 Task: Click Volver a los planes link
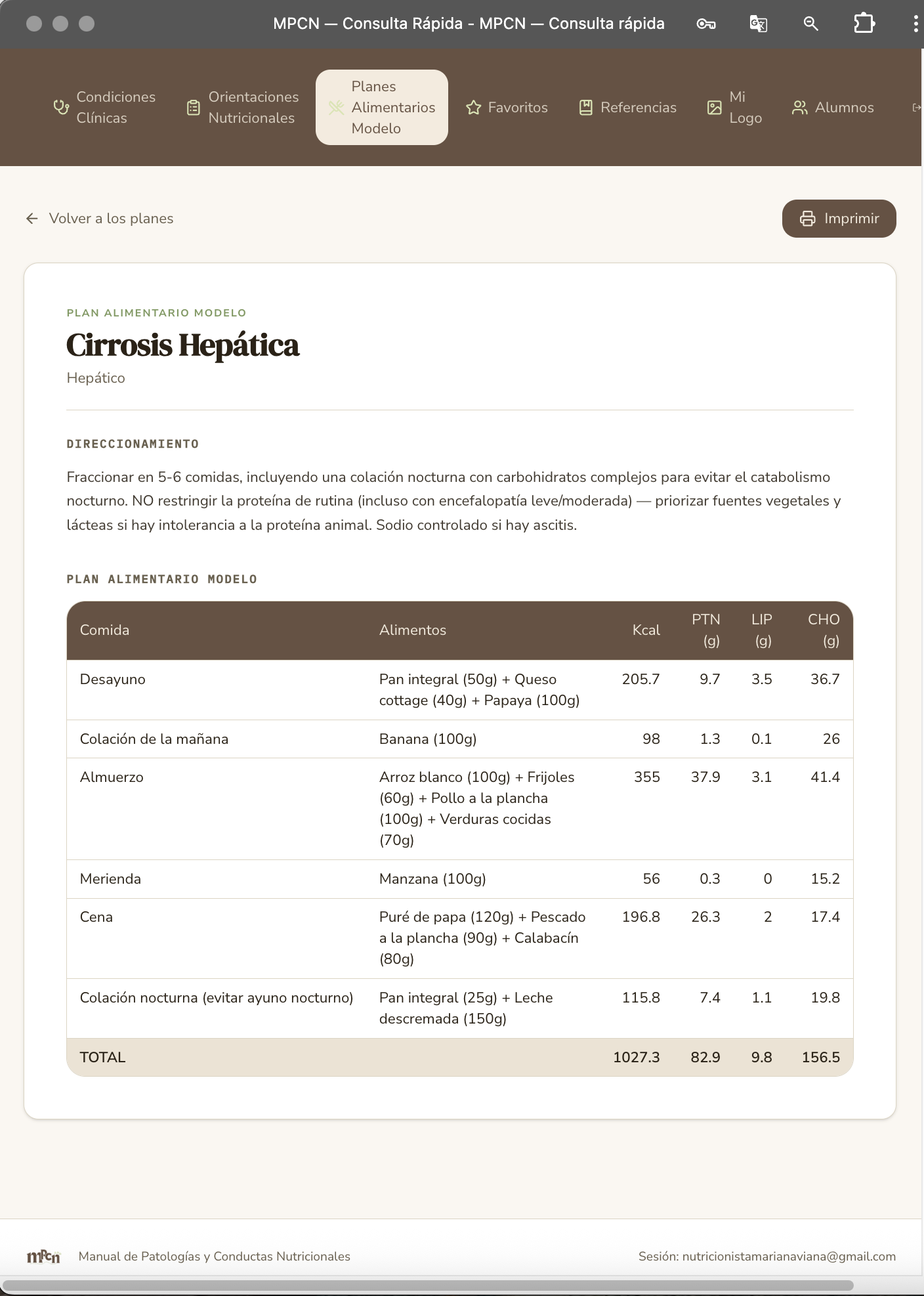coord(111,219)
